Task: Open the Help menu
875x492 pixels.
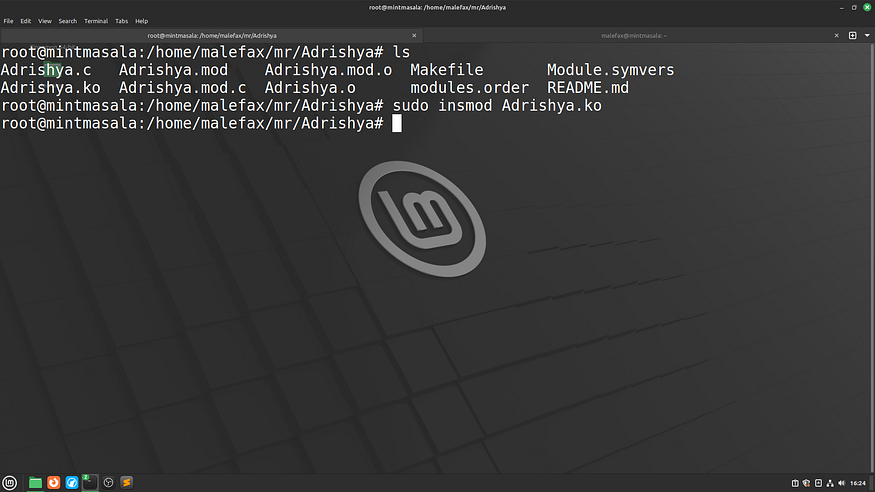Action: point(142,21)
